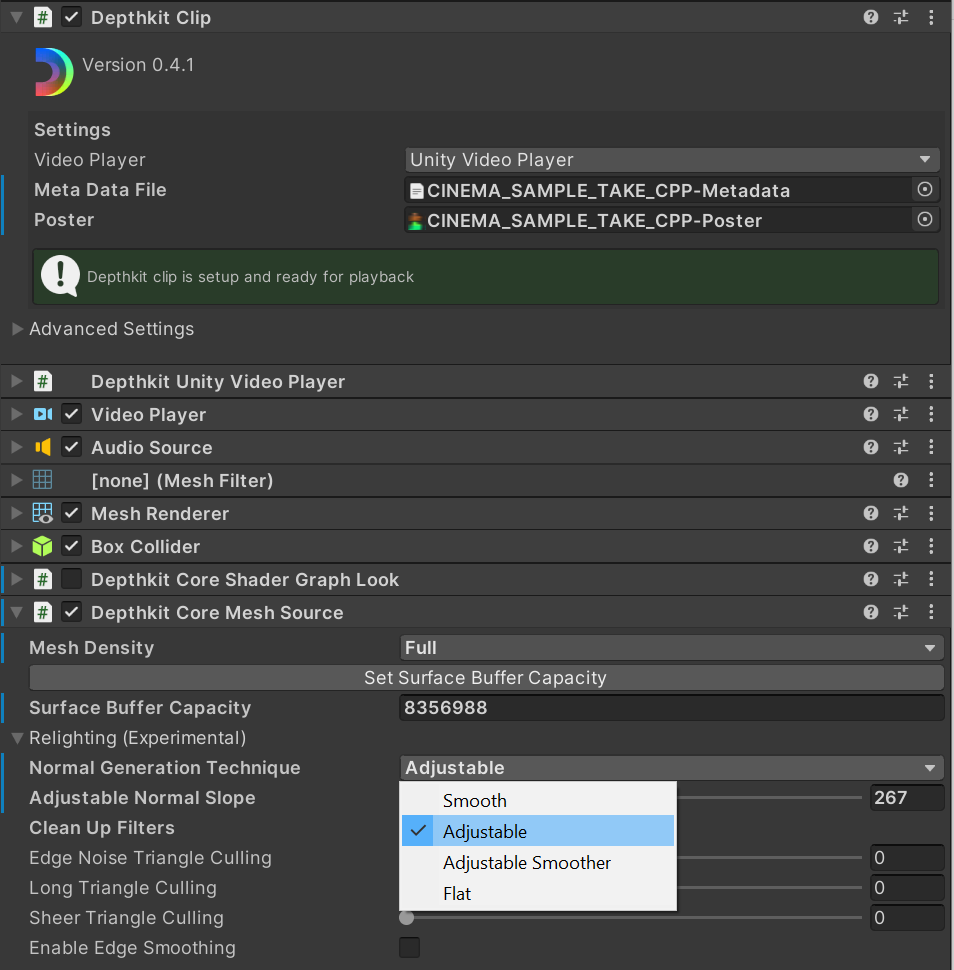The height and width of the screenshot is (970, 954).
Task: Open help for Depthkit Clip component
Action: click(871, 17)
